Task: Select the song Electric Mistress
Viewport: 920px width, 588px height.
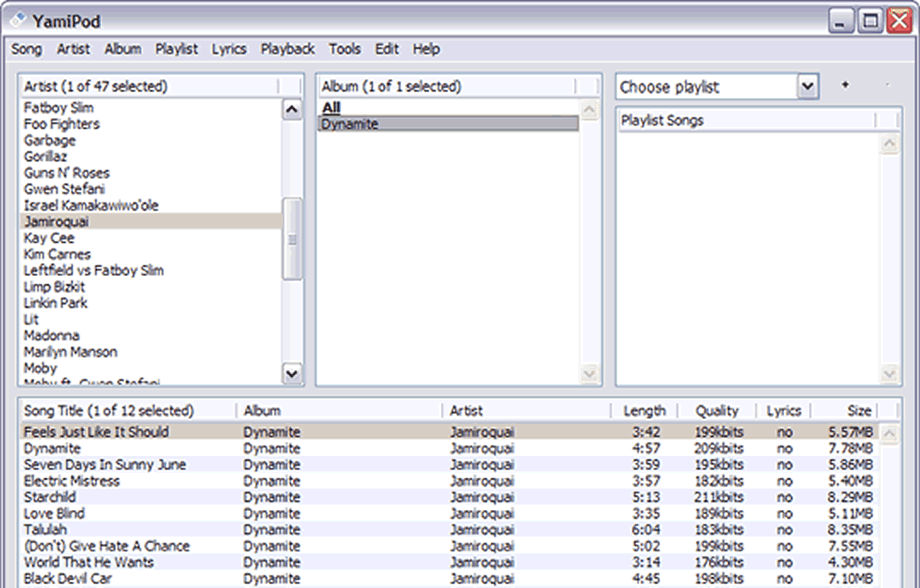Action: pyautogui.click(x=72, y=481)
